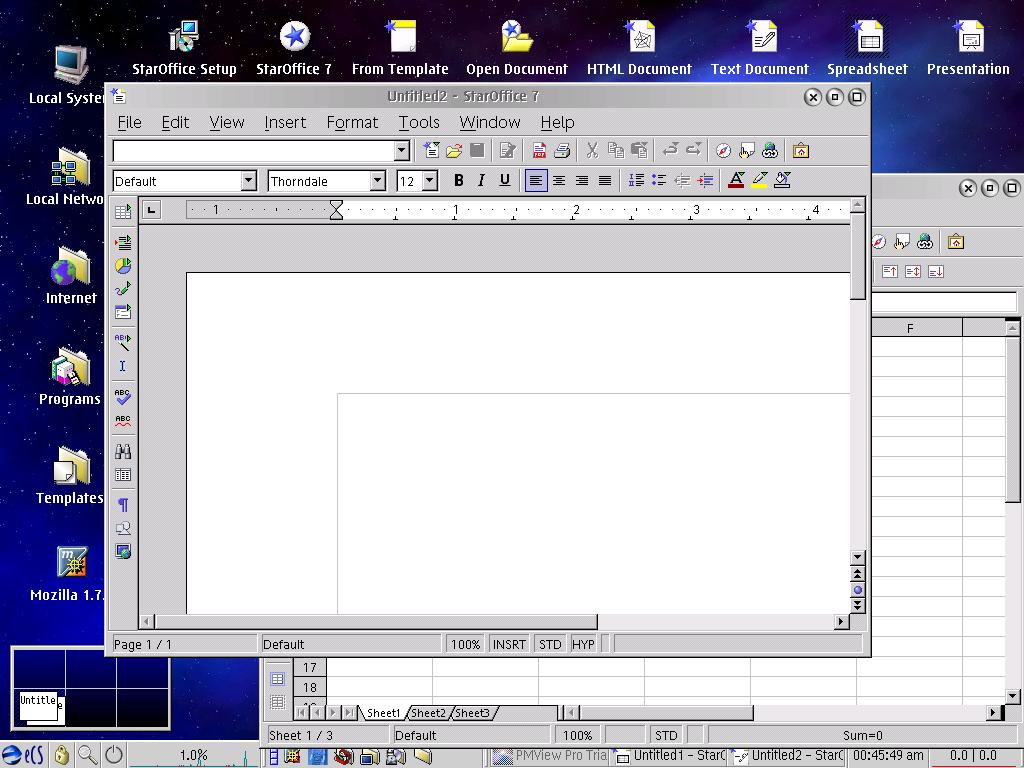
Task: Click the Export as PDF toolbar icon
Action: (539, 151)
